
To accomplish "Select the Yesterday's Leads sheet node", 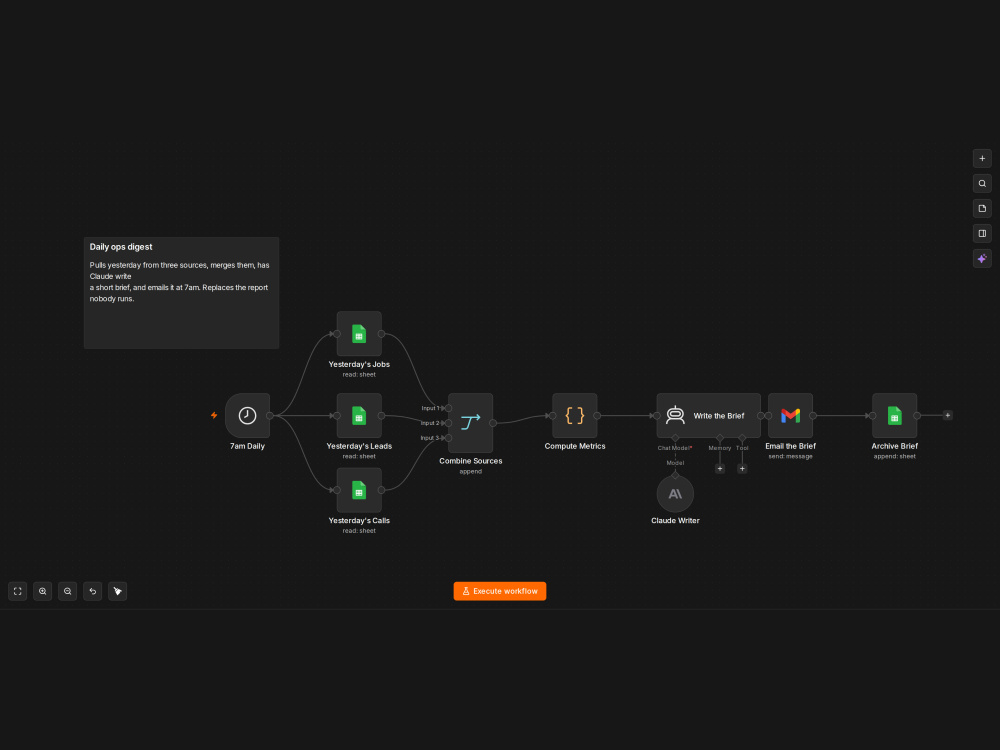I will click(359, 415).
